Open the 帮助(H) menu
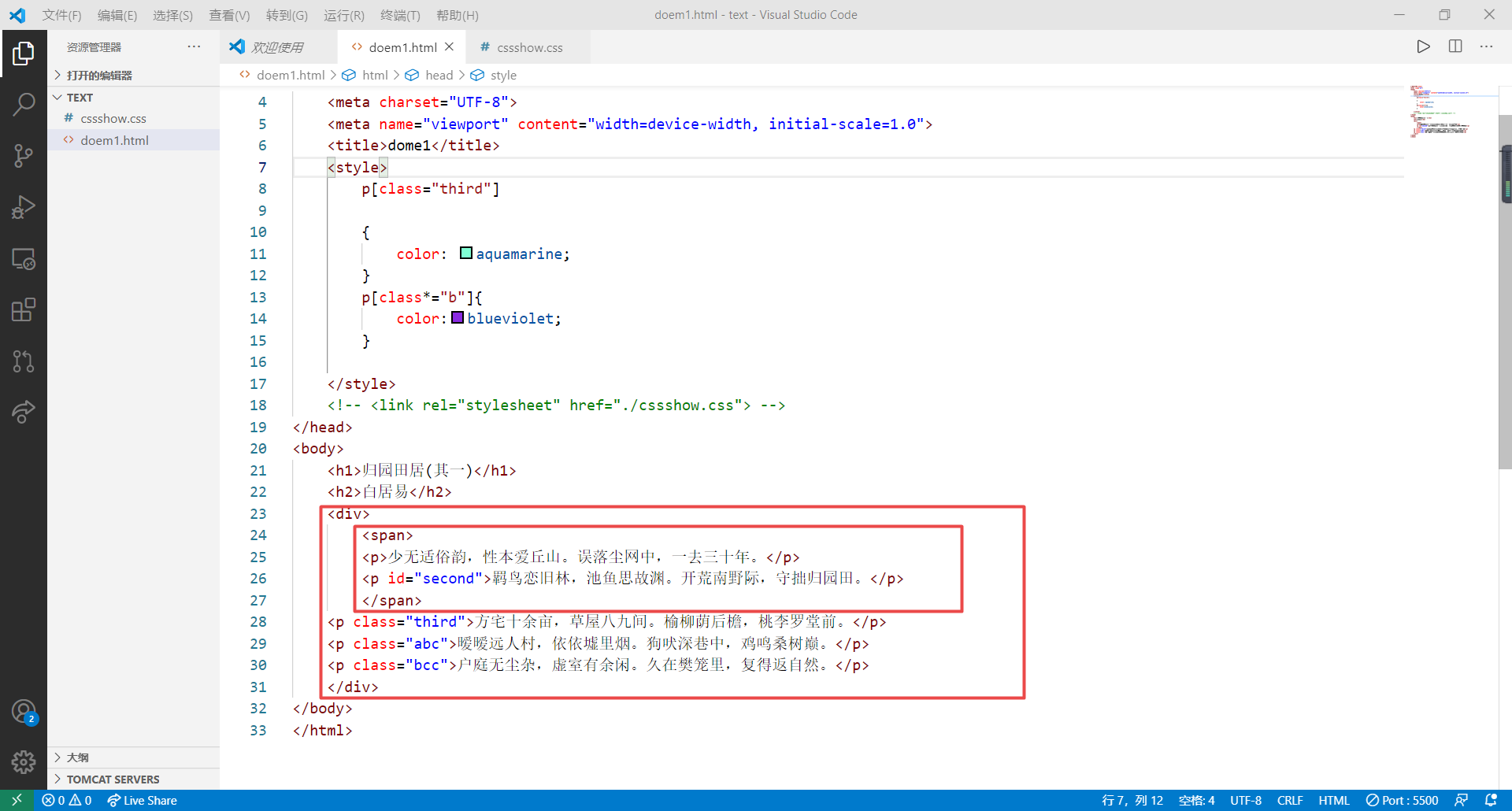The height and width of the screenshot is (811, 1512). pyautogui.click(x=458, y=15)
